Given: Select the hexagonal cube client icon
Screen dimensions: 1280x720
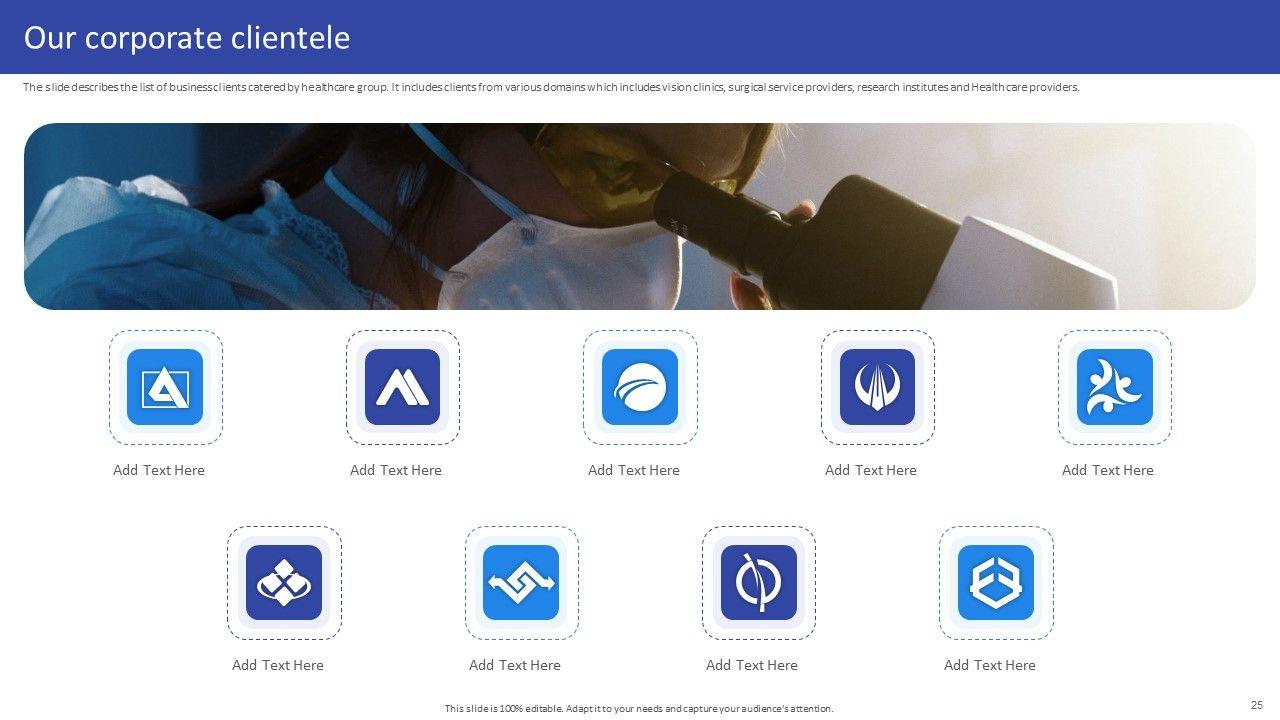Looking at the screenshot, I should pyautogui.click(x=995, y=583).
